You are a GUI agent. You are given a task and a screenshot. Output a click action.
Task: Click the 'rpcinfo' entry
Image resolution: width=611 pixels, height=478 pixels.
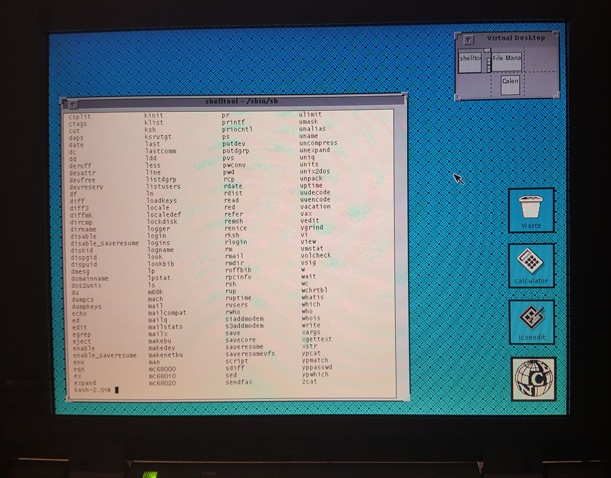click(x=238, y=277)
